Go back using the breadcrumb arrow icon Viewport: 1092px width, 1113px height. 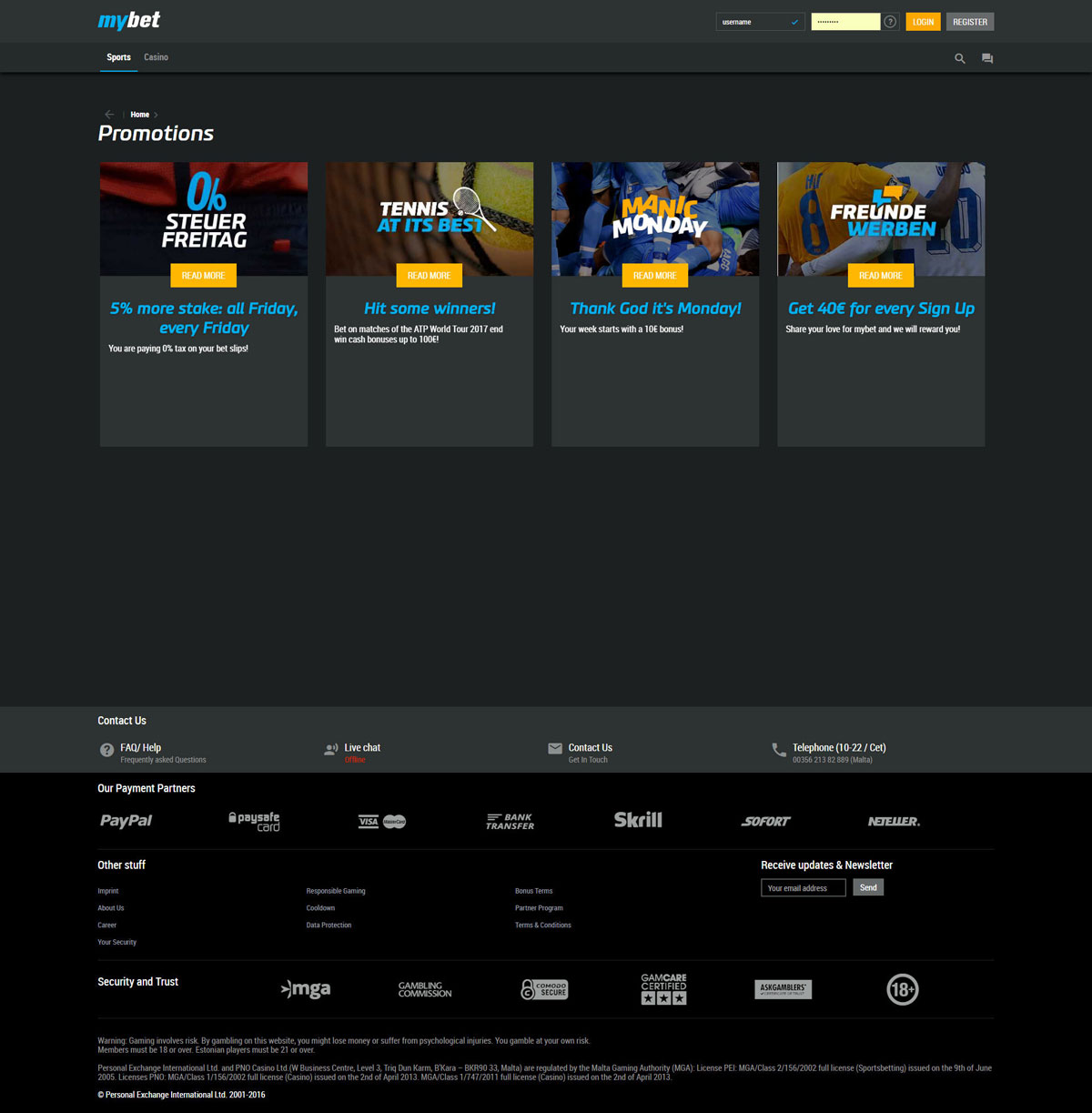[x=109, y=115]
